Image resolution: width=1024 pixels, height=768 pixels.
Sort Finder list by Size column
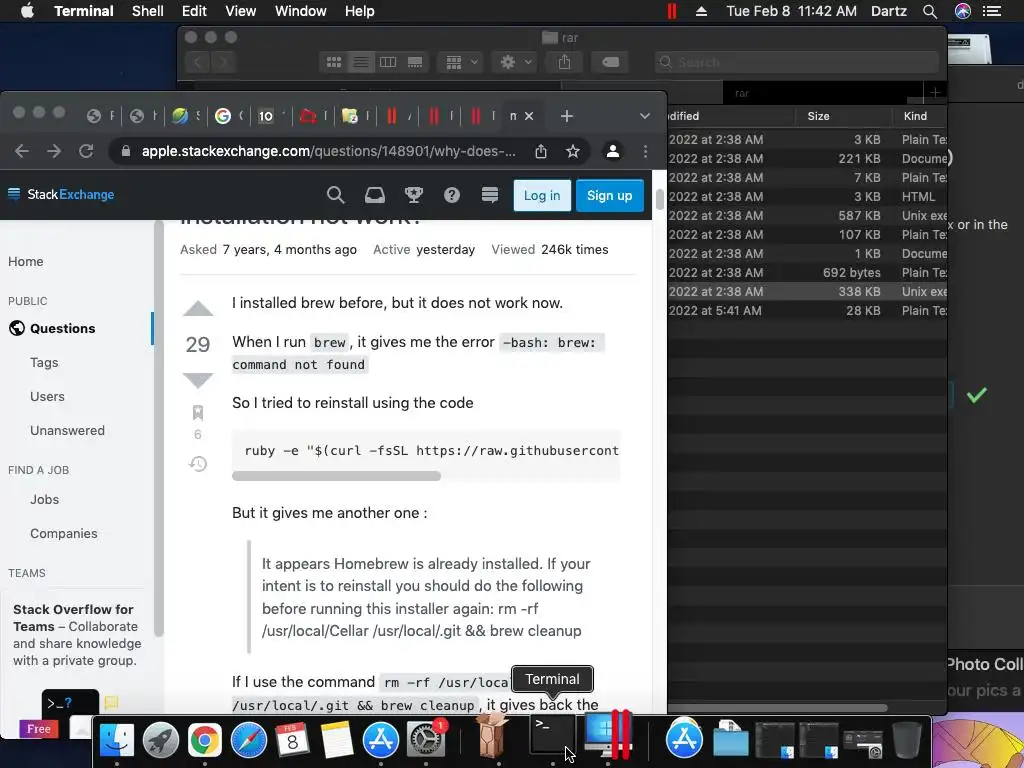coord(818,116)
